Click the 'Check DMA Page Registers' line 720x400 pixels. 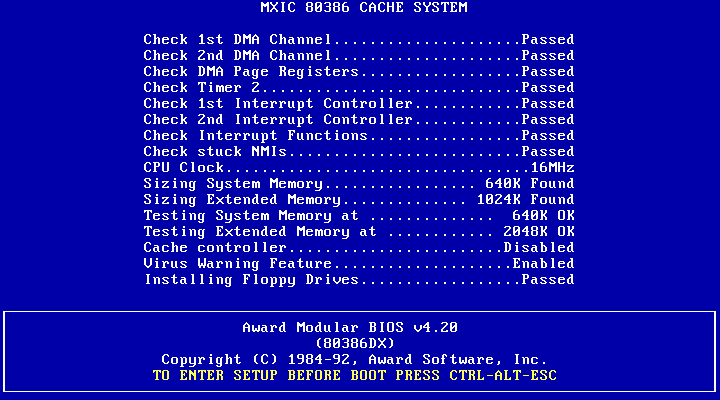[x=359, y=72]
